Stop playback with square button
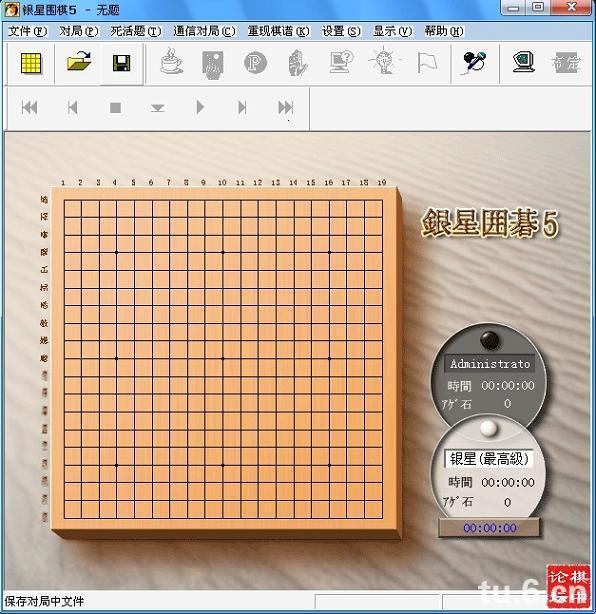 [x=115, y=108]
